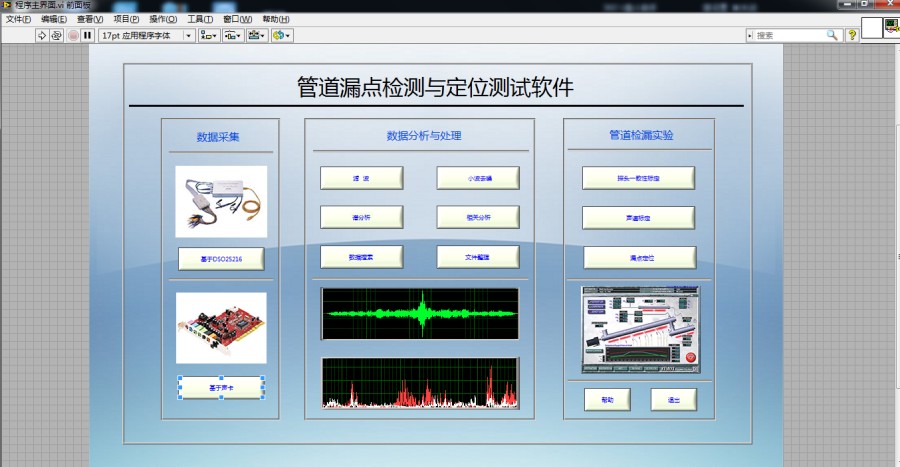This screenshot has width=900, height=467.
Task: Click the 退出 button
Action: point(673,399)
